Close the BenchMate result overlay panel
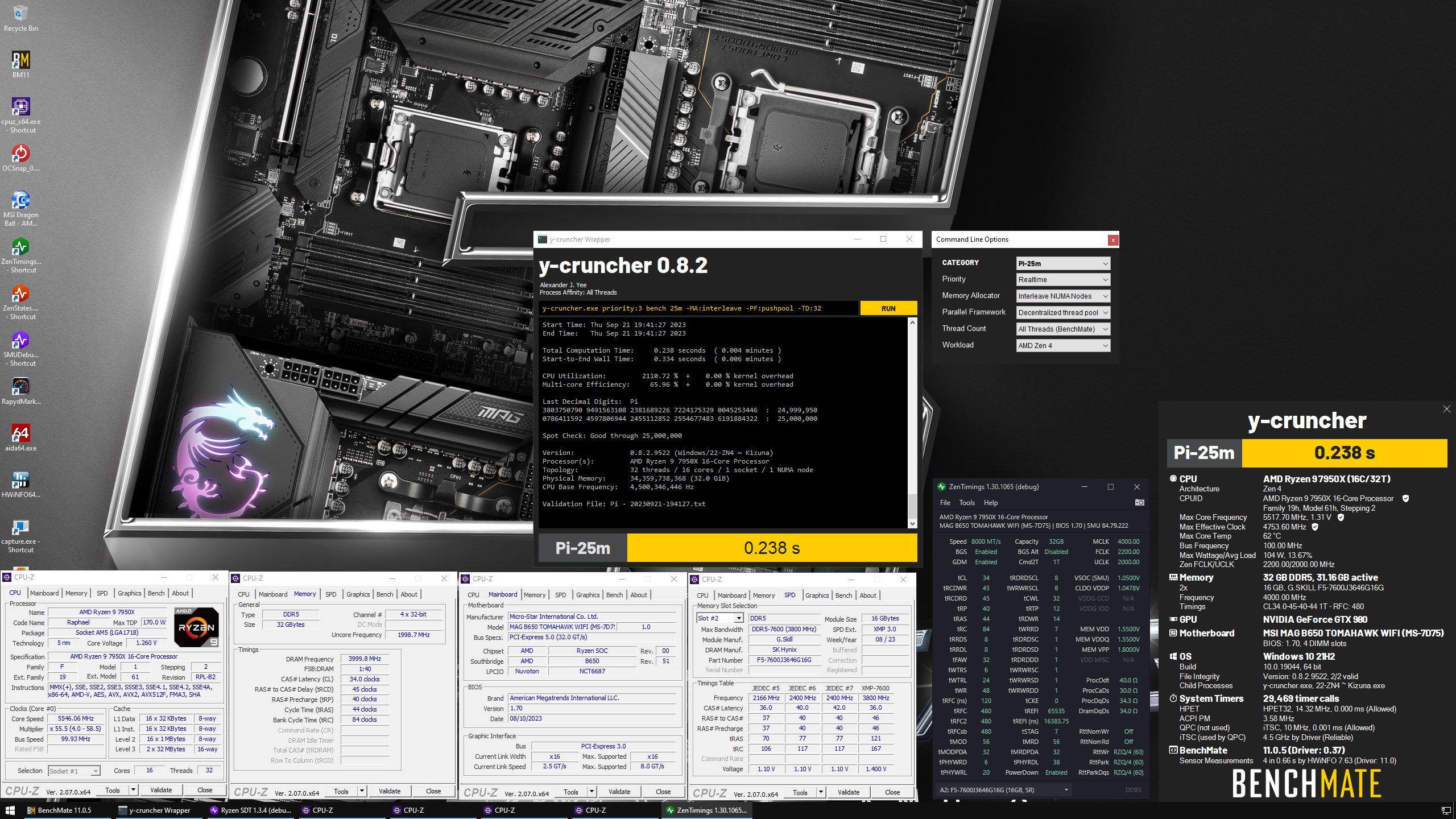 [1446, 409]
